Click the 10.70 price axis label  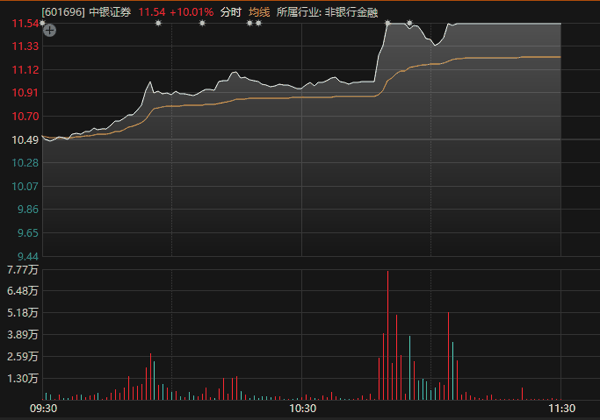25,116
